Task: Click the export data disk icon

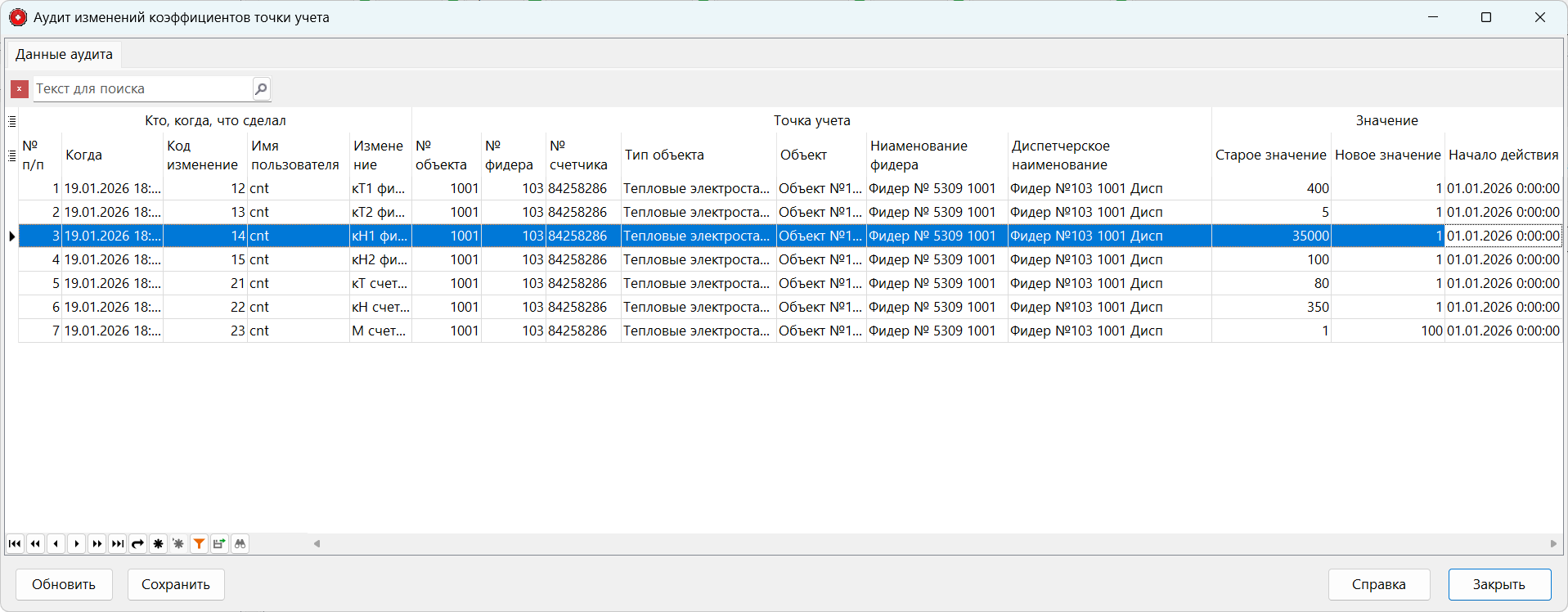Action: point(219,544)
